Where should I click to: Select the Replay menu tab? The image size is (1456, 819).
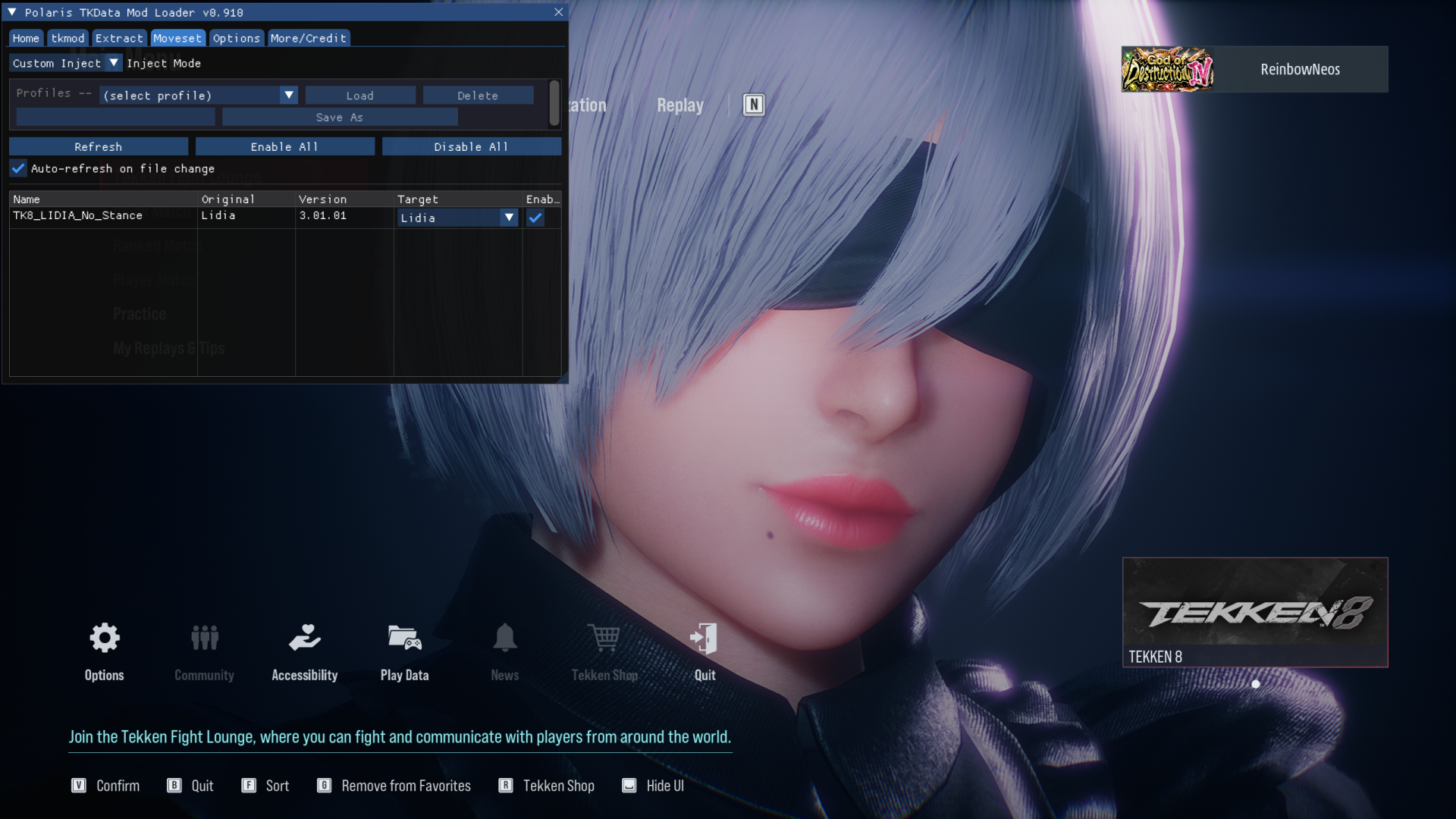point(680,105)
